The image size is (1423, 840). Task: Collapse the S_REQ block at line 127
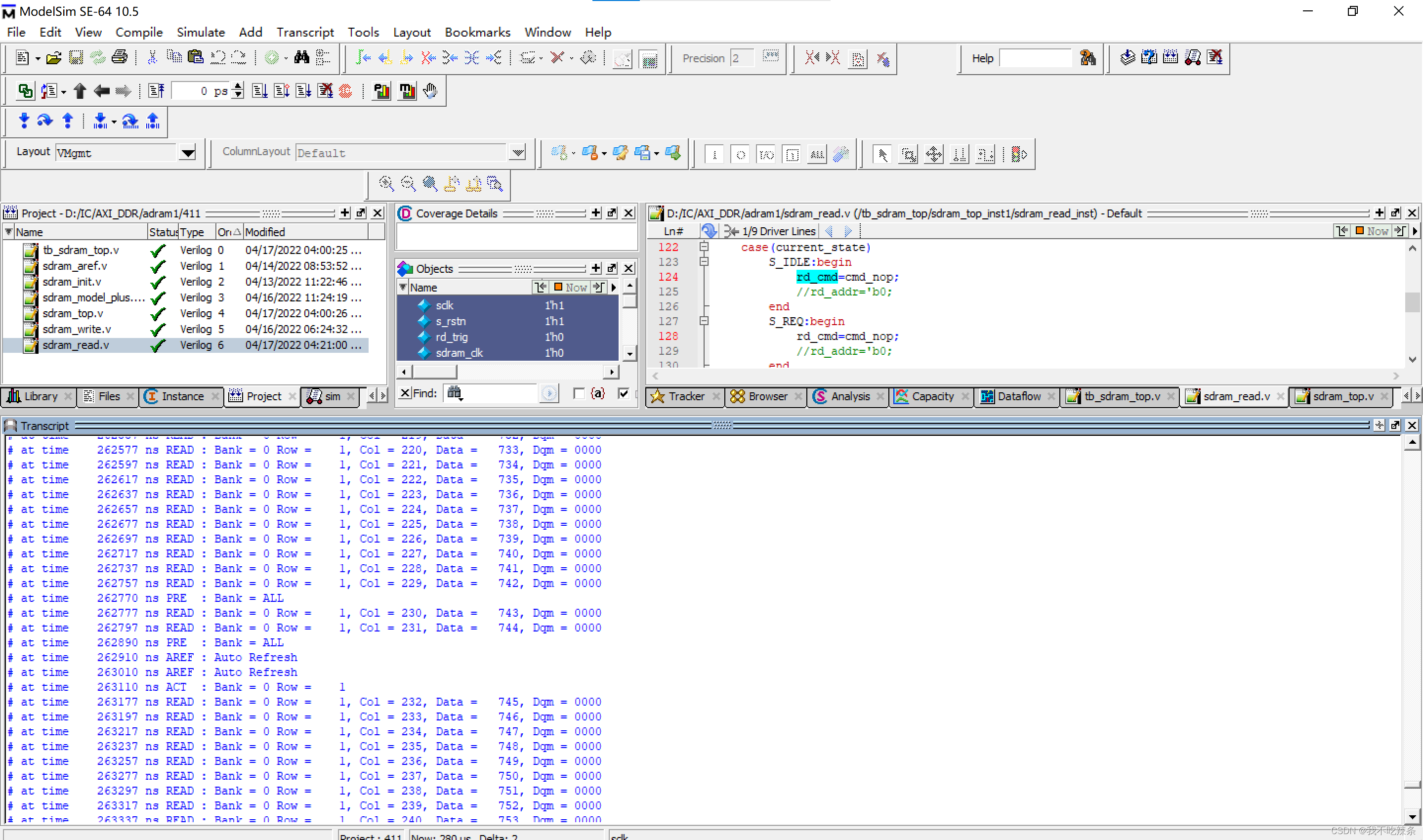[704, 321]
